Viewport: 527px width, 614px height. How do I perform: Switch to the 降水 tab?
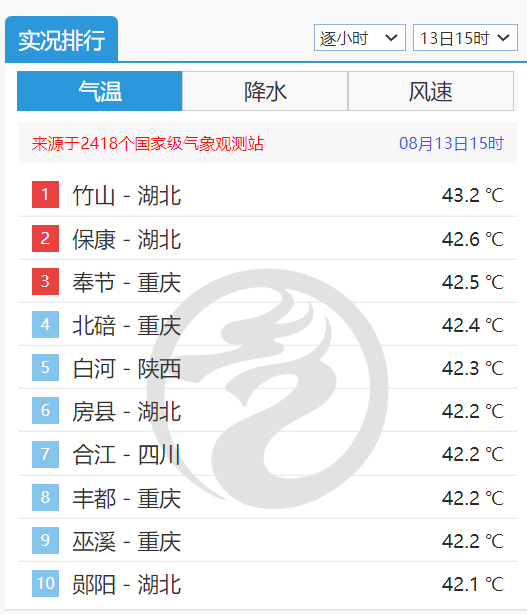coord(265,91)
